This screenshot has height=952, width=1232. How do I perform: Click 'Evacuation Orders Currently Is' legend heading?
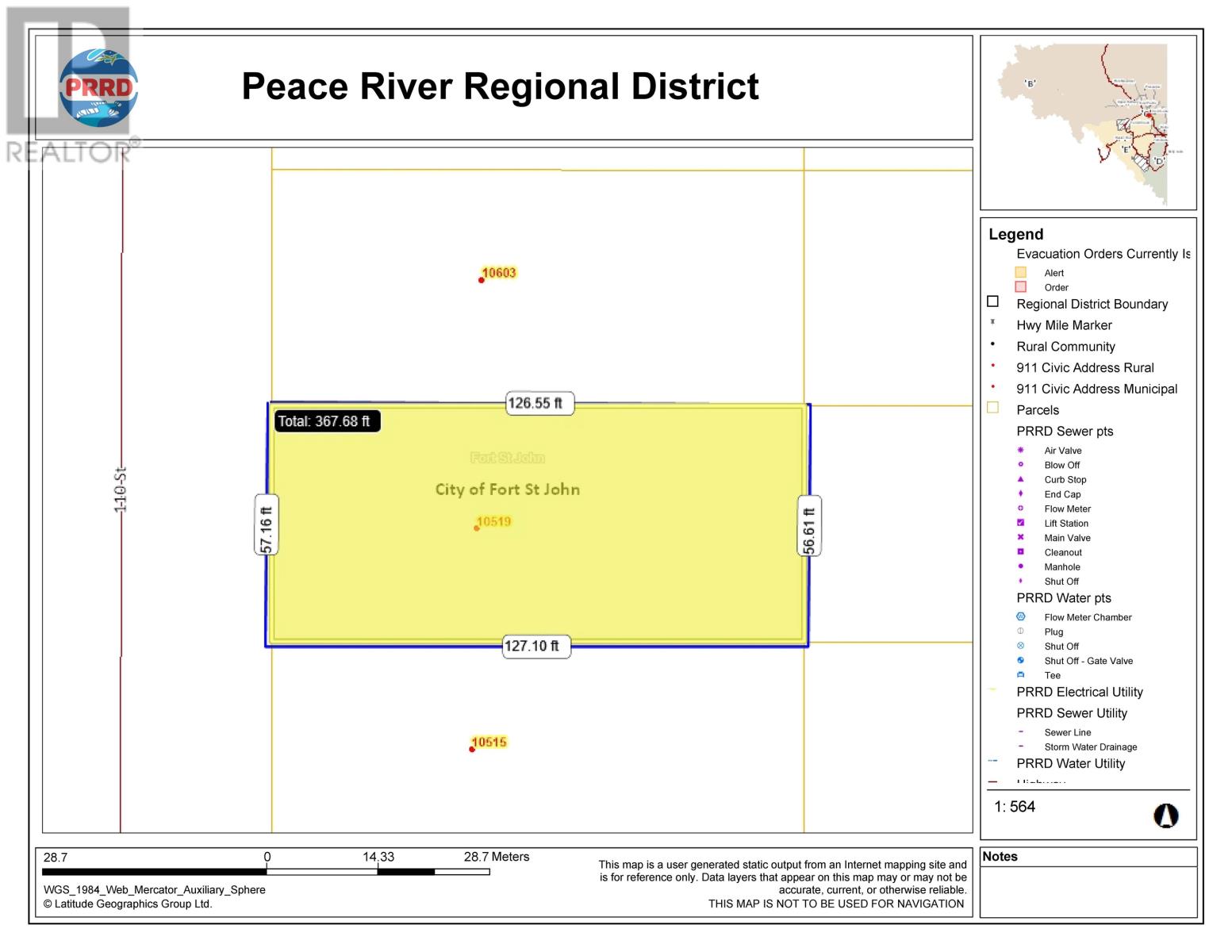pos(1103,254)
